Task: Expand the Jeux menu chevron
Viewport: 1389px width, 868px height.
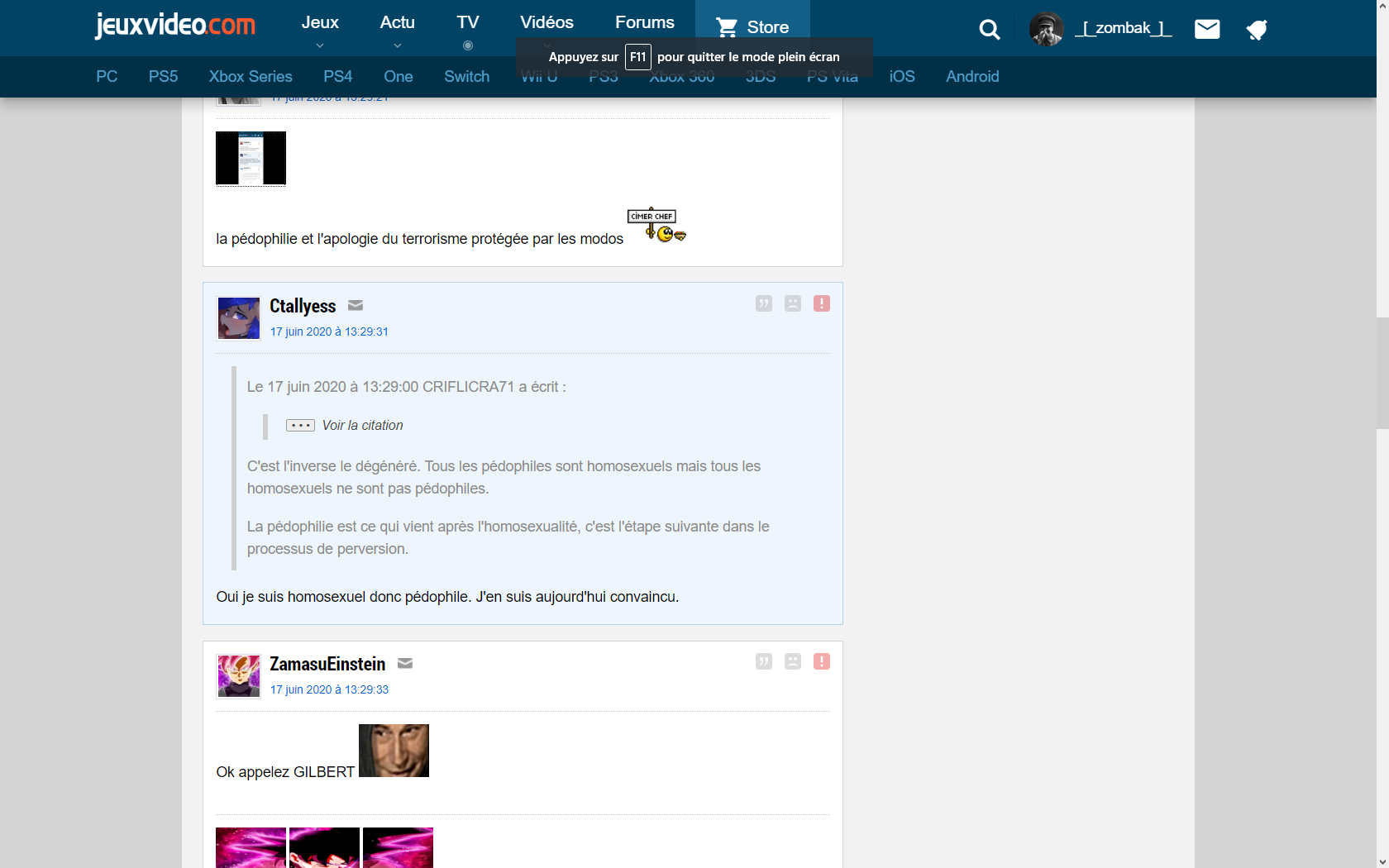Action: click(320, 45)
